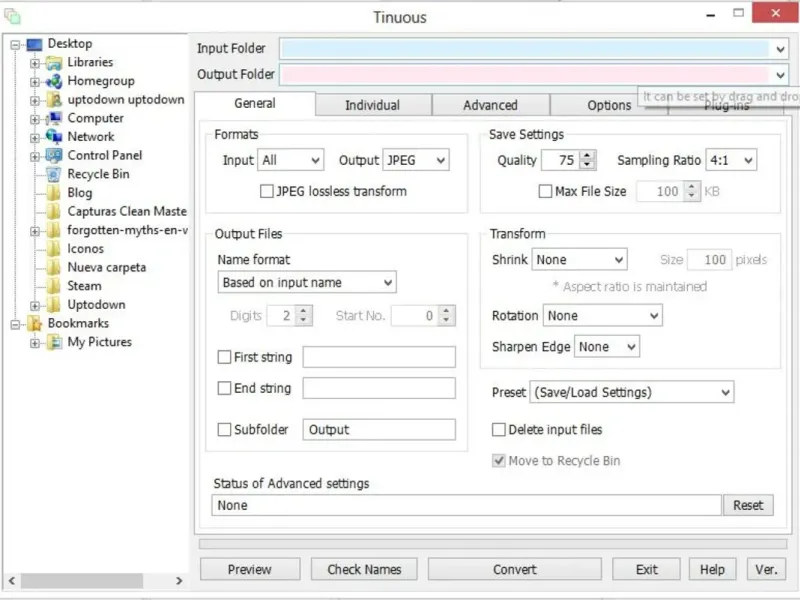Click the End string text field

click(x=379, y=388)
